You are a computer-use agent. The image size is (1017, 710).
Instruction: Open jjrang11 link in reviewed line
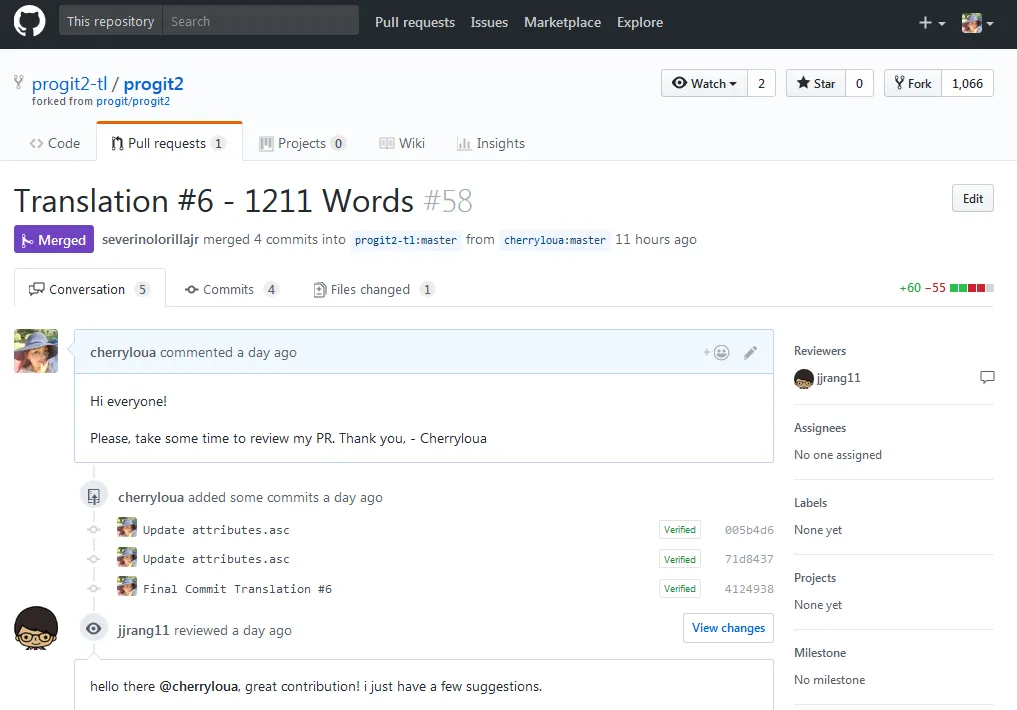pyautogui.click(x=143, y=630)
